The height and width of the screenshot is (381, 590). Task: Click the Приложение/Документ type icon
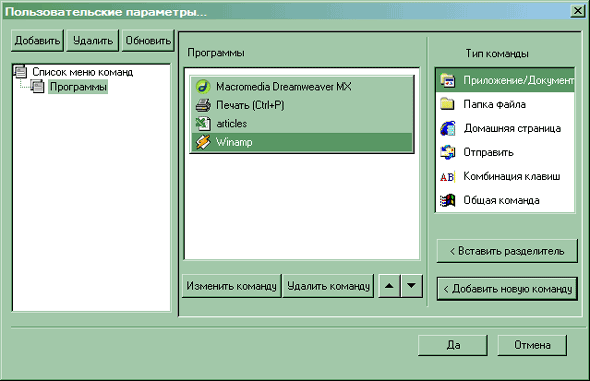point(447,80)
